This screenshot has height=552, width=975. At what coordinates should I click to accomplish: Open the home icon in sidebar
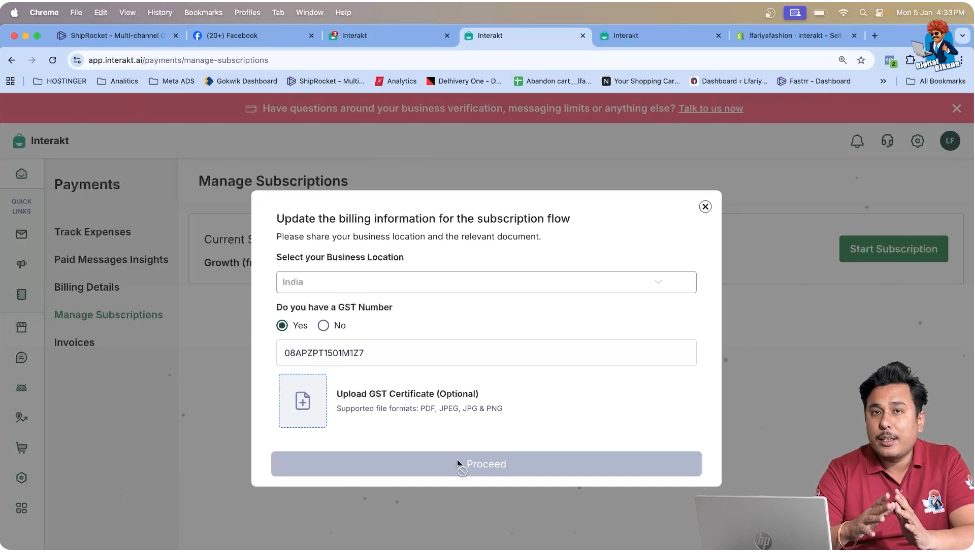point(21,174)
